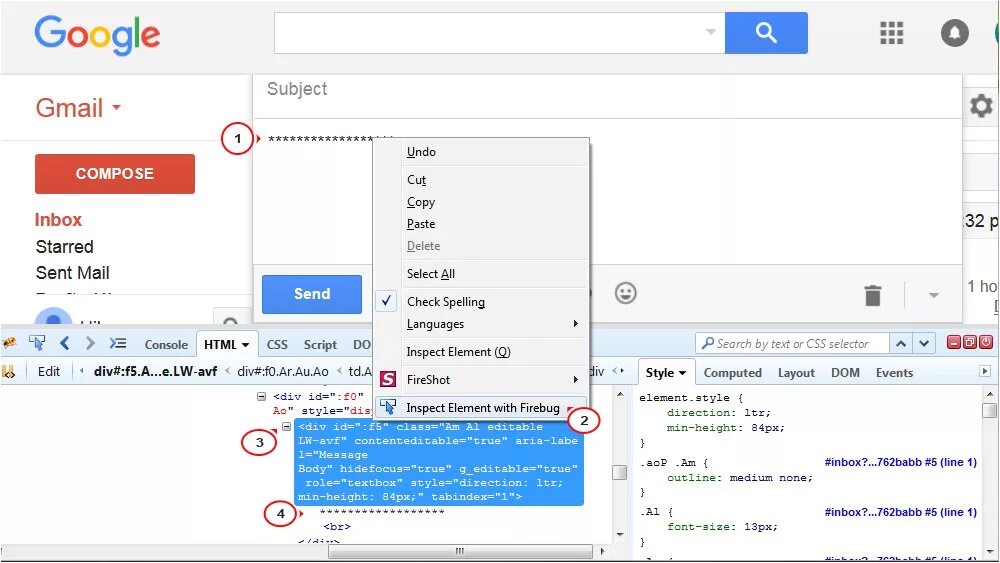Viewport: 1000px width, 563px height.
Task: Collapse the div id :f5 node
Action: pyautogui.click(x=286, y=427)
